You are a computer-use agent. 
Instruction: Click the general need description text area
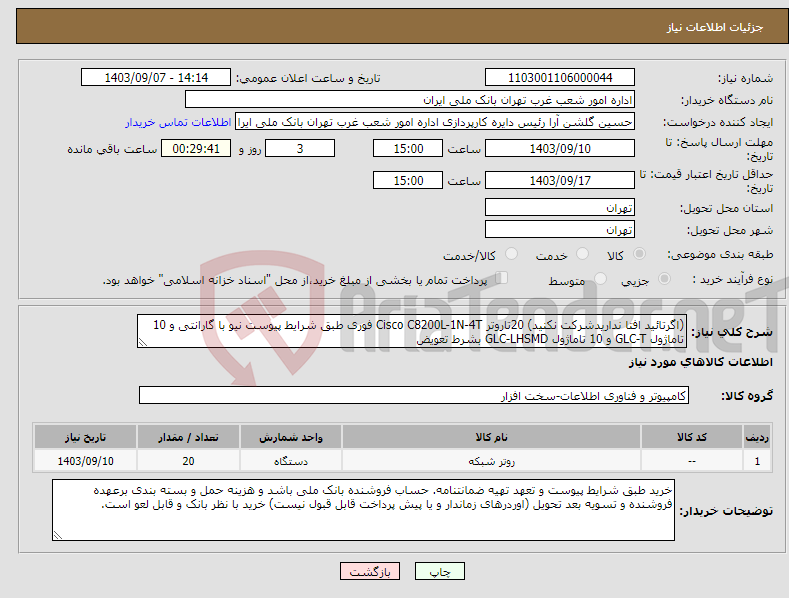(x=412, y=331)
